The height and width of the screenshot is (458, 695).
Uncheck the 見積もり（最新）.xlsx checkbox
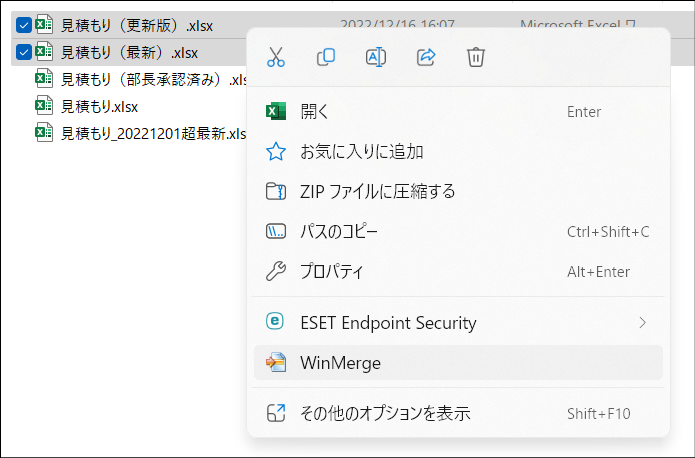[23, 52]
